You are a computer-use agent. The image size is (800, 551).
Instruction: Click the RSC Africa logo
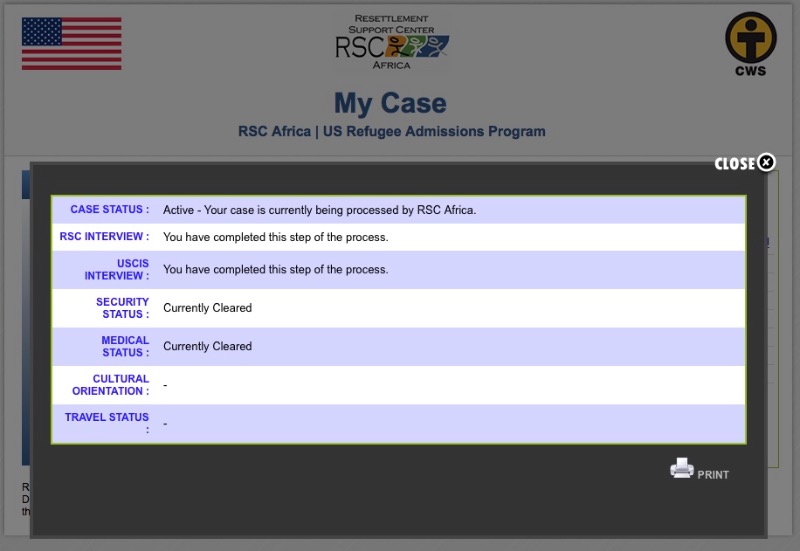click(x=391, y=42)
